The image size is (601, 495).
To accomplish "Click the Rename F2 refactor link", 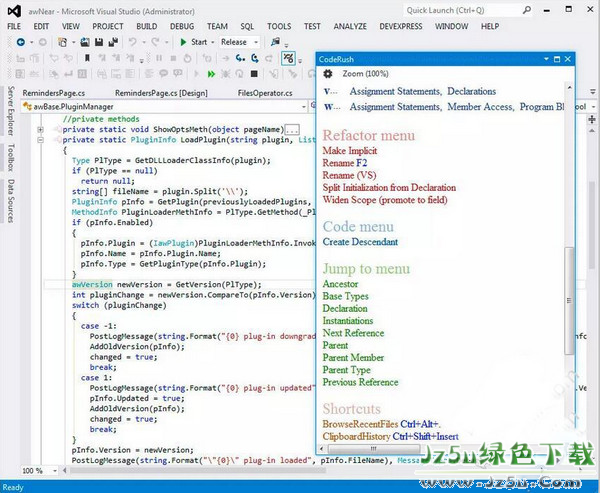I will click(345, 163).
